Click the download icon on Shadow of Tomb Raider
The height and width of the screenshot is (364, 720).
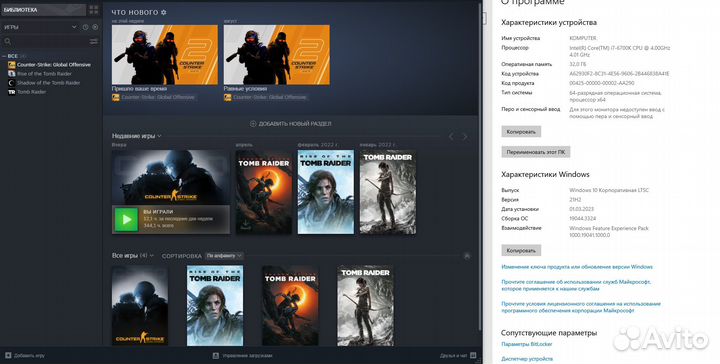[x=246, y=225]
